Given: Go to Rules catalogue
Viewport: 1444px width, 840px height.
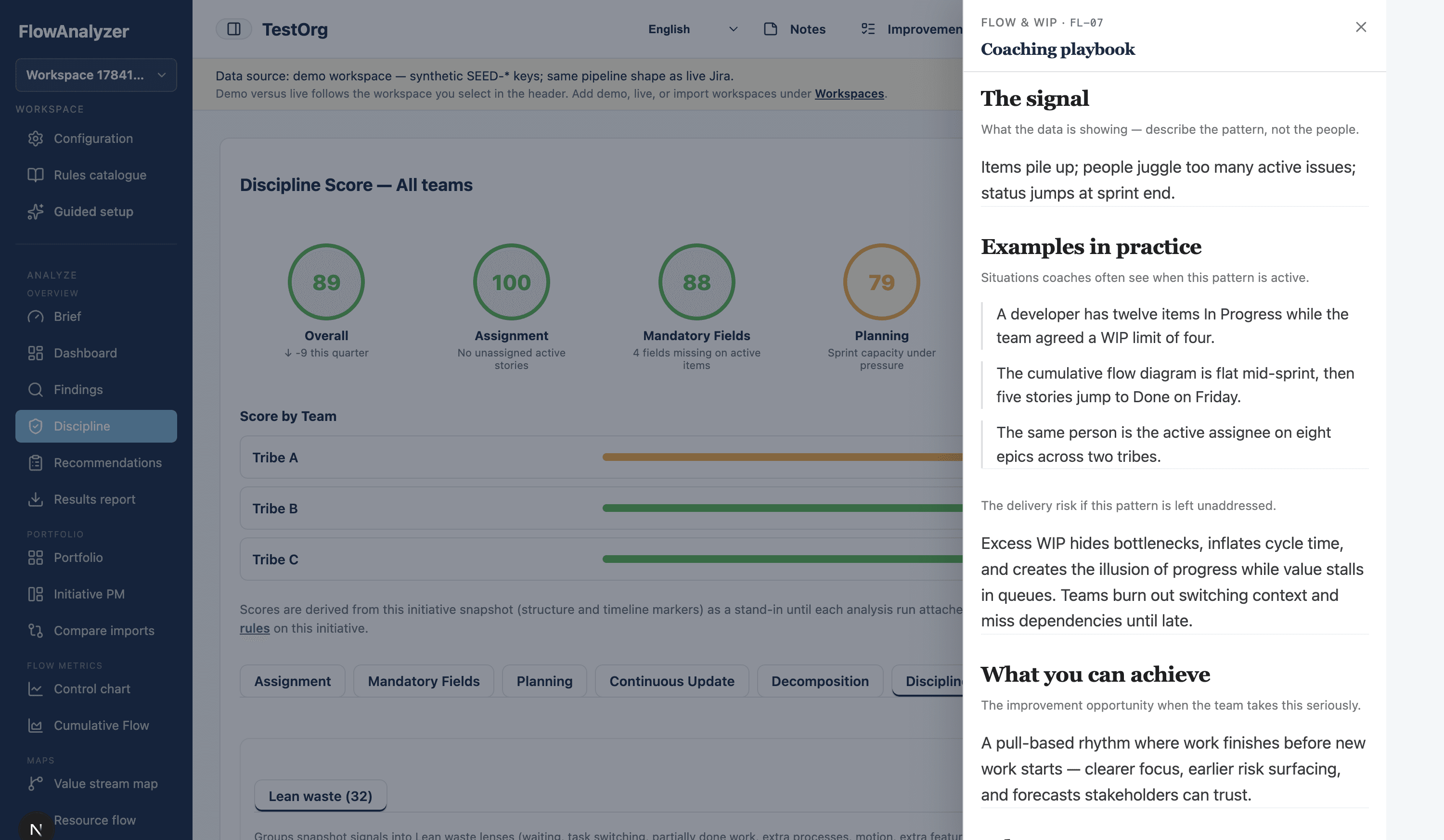Looking at the screenshot, I should click(x=96, y=175).
